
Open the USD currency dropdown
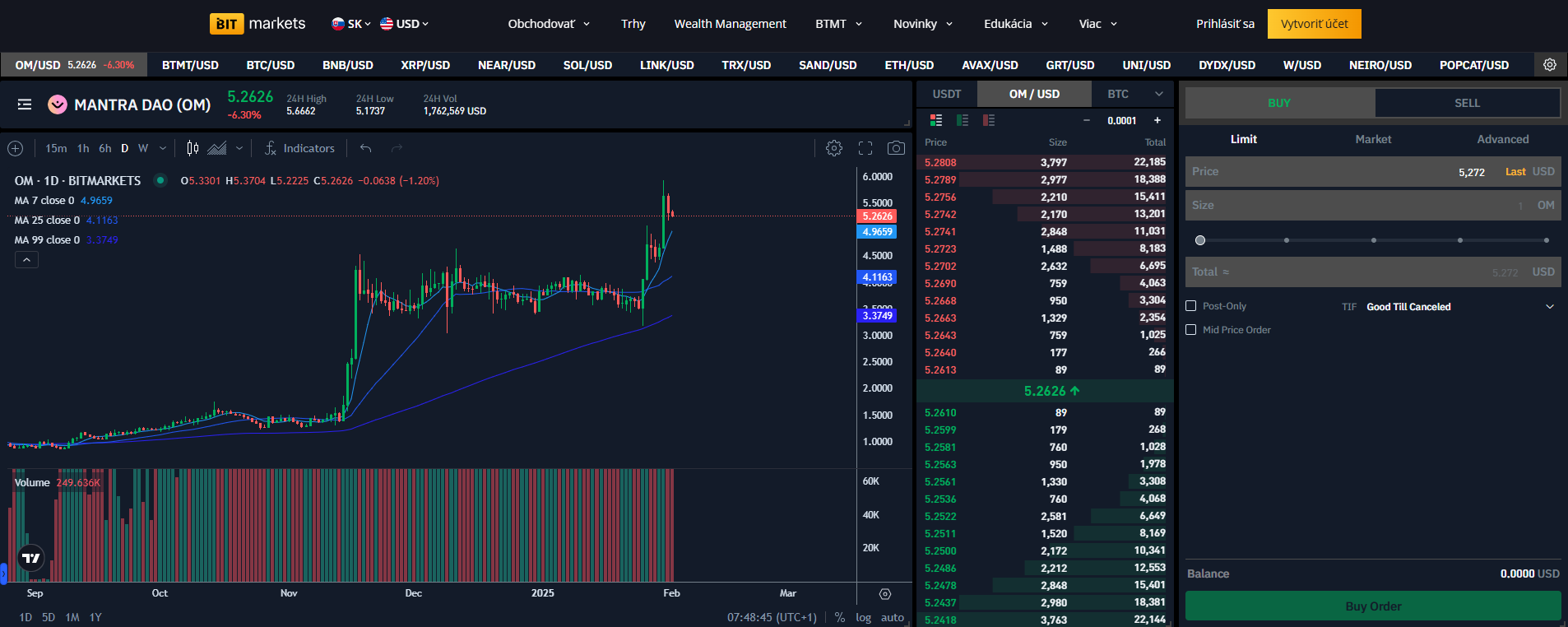(404, 24)
